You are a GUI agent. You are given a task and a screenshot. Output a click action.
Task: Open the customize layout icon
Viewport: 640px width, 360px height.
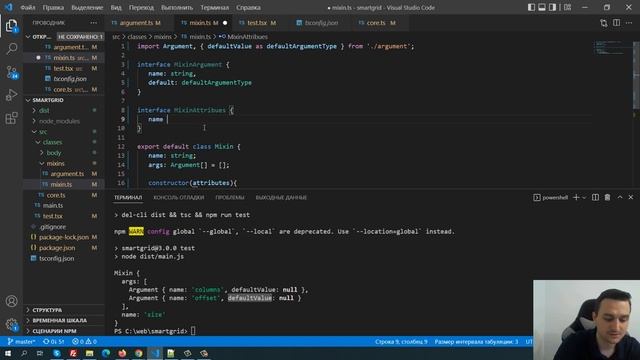coord(567,7)
